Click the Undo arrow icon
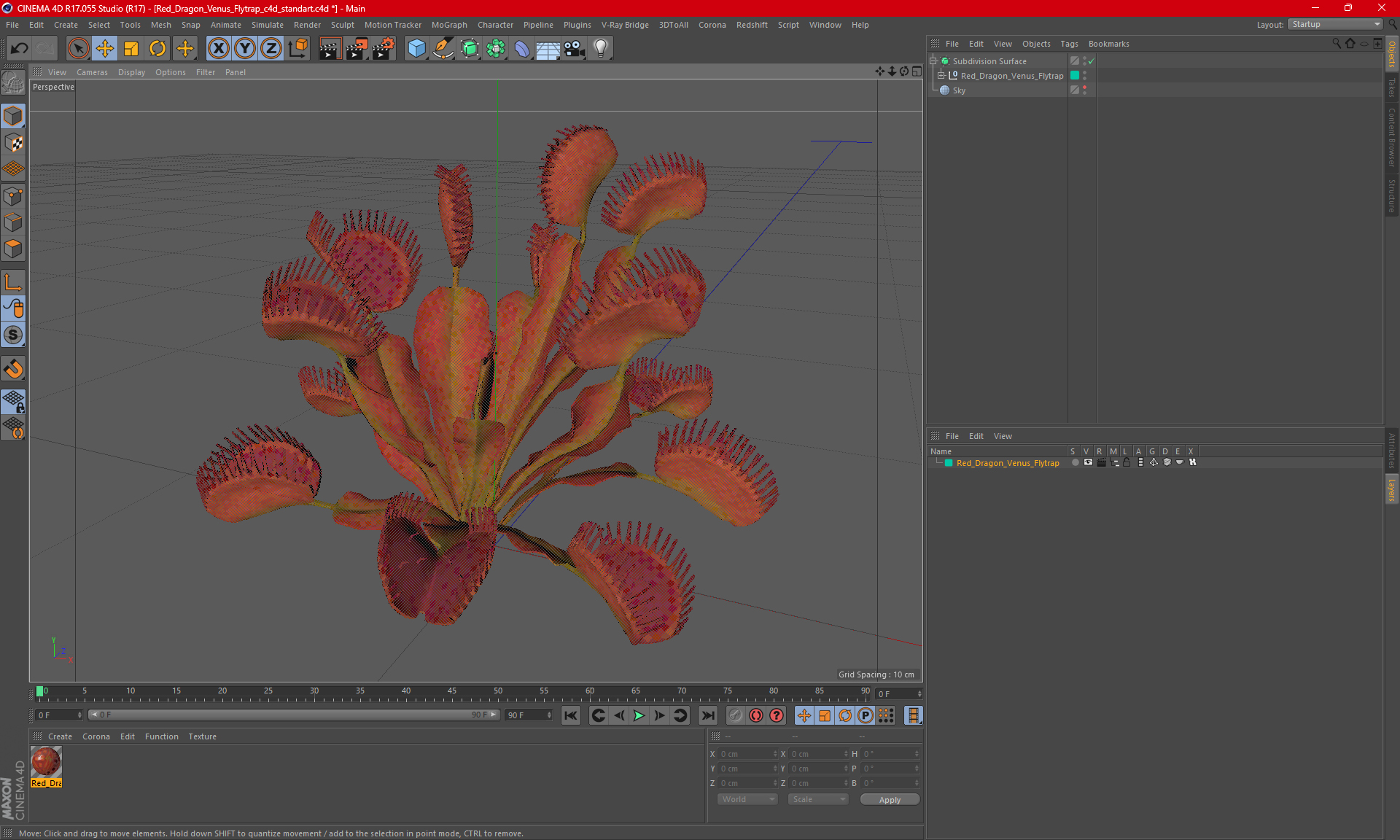This screenshot has width=1400, height=840. click(20, 49)
